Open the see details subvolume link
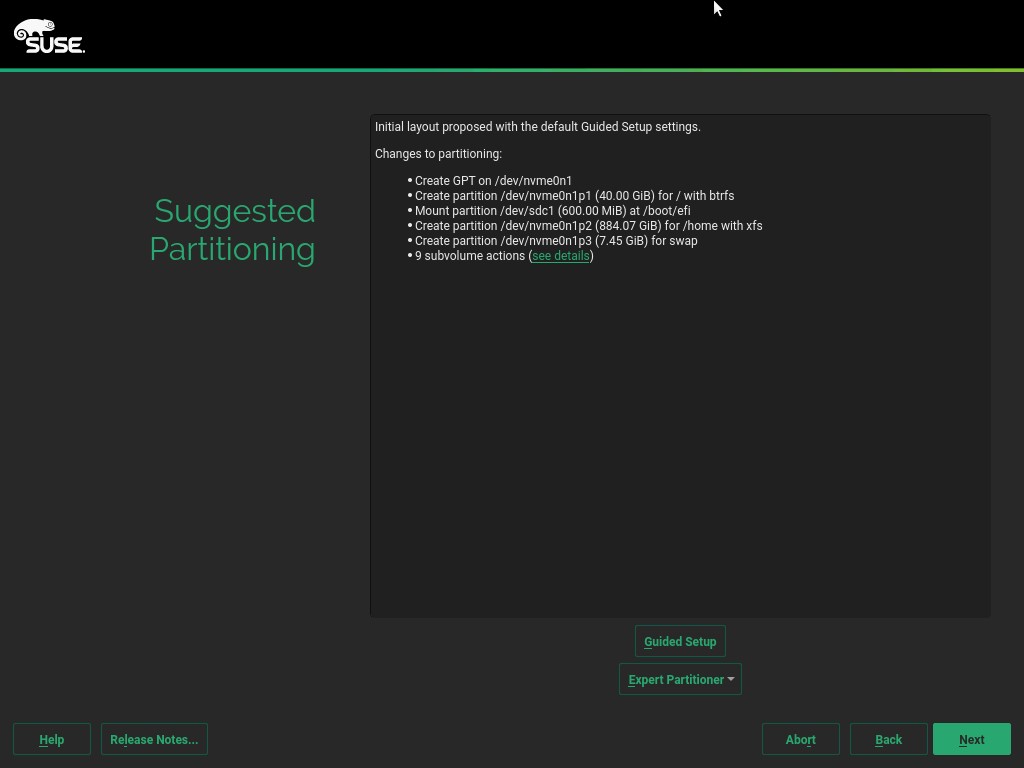1024x768 pixels. 560,256
